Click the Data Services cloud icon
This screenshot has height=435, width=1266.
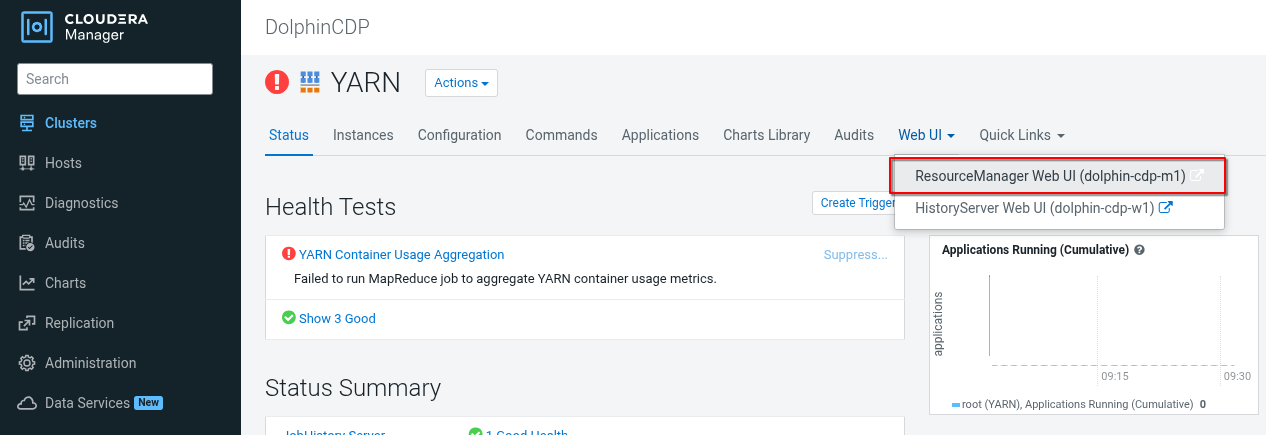pyautogui.click(x=27, y=403)
